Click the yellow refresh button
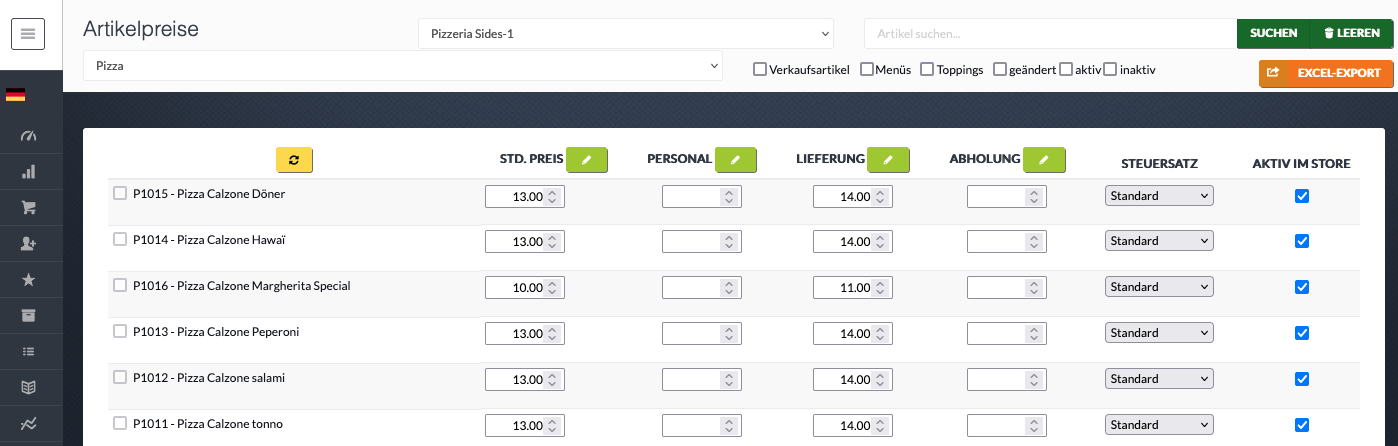Image resolution: width=1398 pixels, height=446 pixels. [x=294, y=160]
